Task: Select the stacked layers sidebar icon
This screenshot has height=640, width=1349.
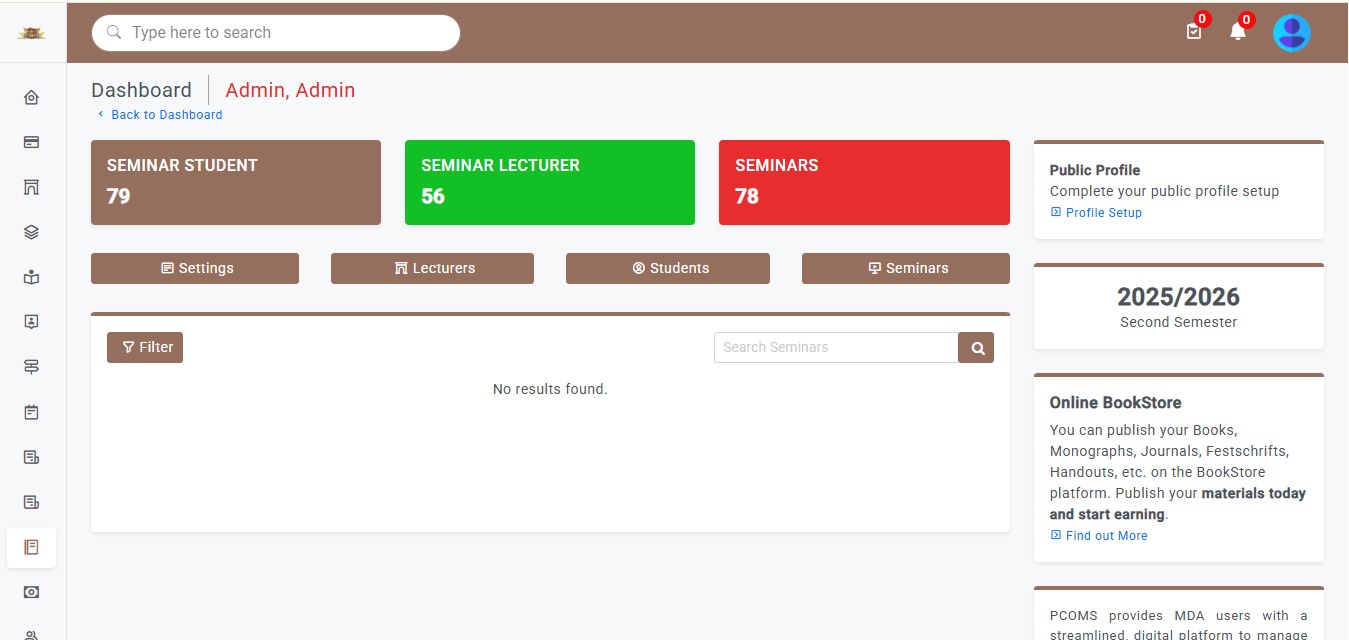Action: [31, 232]
